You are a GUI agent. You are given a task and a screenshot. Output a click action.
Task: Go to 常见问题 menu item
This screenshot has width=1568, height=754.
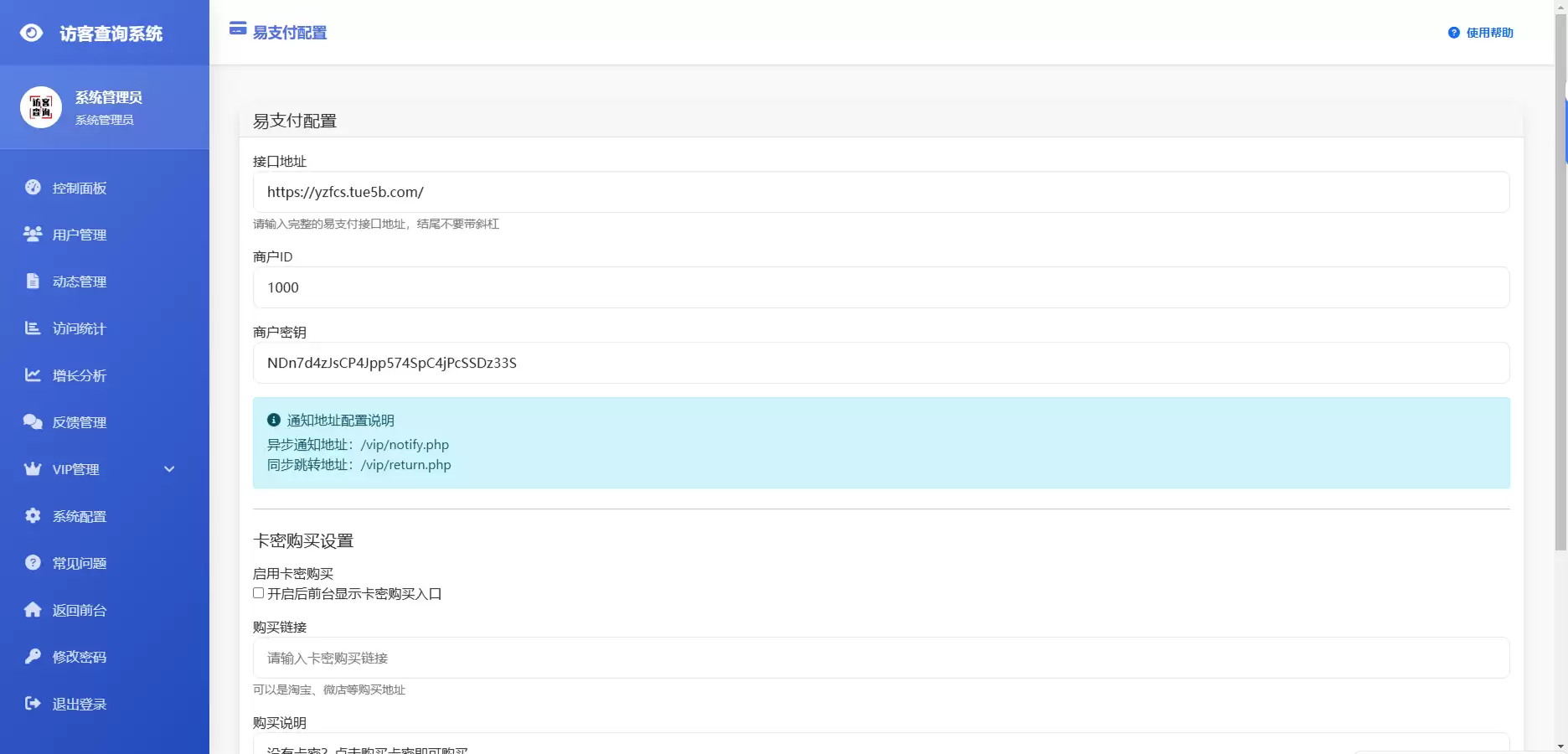coord(105,563)
